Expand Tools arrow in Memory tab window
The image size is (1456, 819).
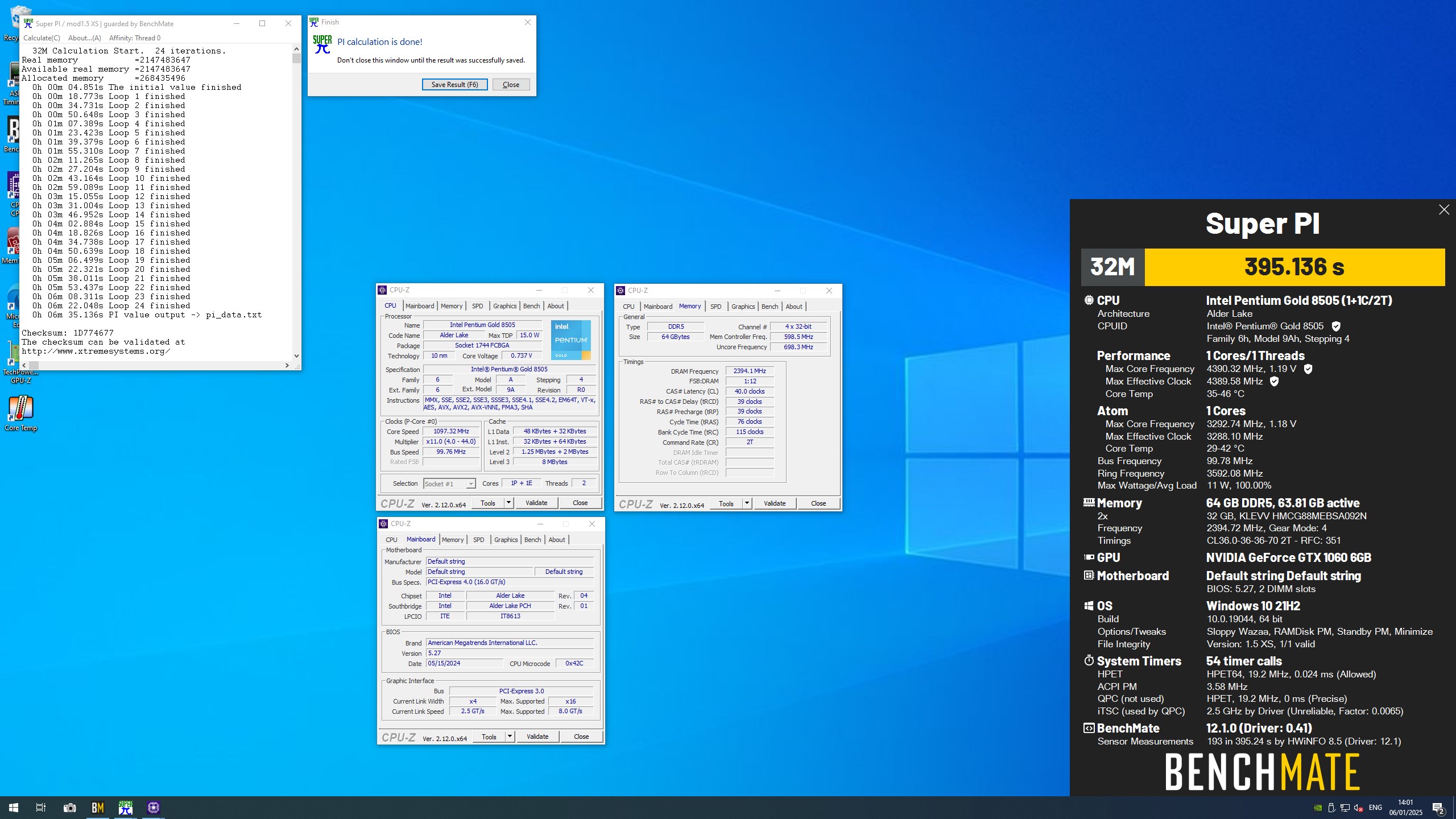pos(747,503)
